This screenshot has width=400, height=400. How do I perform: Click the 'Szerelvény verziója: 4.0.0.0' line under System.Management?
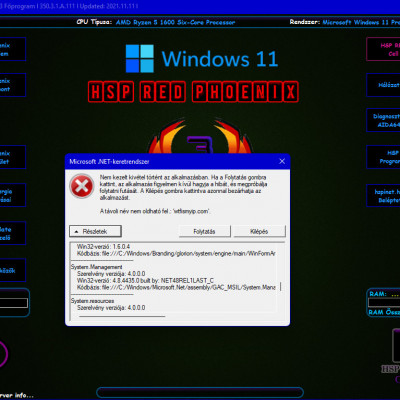[x=111, y=274]
